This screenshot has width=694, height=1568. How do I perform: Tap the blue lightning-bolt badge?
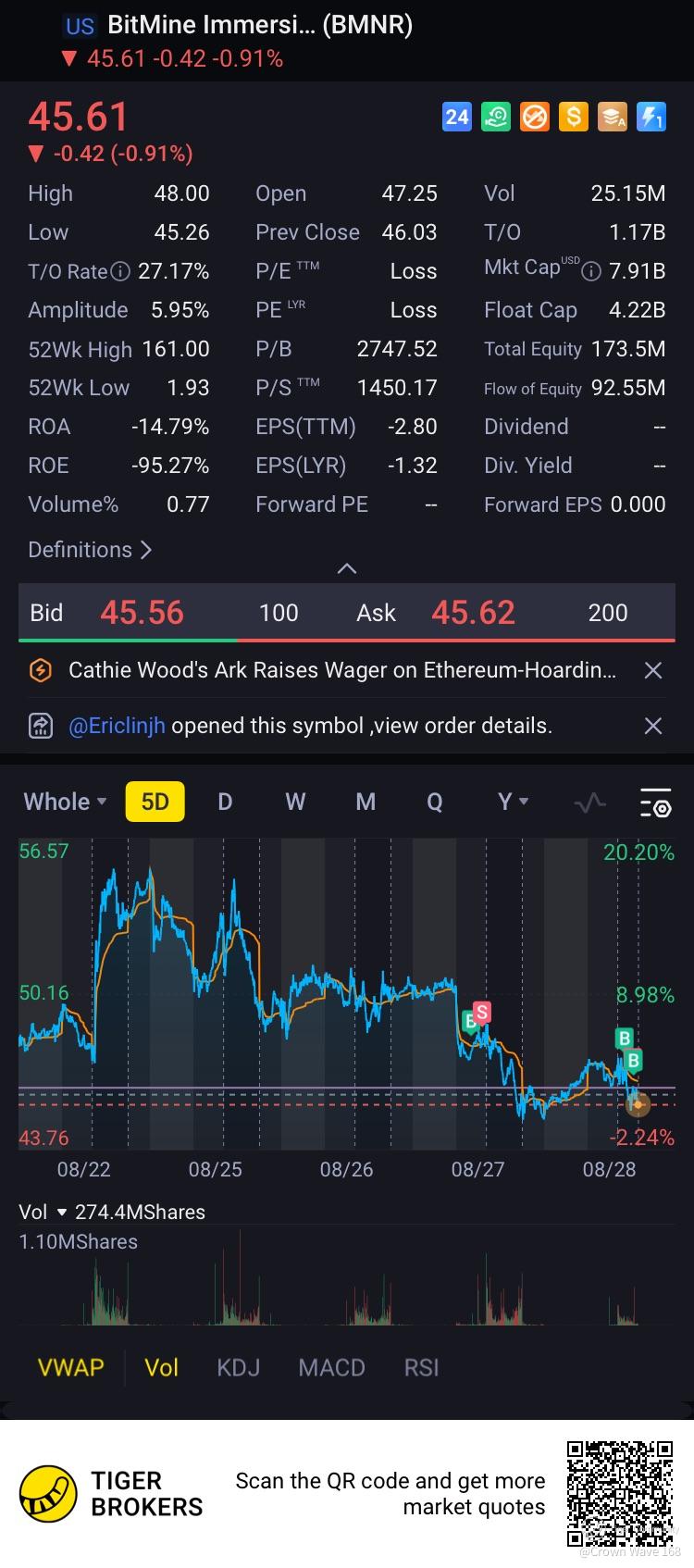[651, 117]
